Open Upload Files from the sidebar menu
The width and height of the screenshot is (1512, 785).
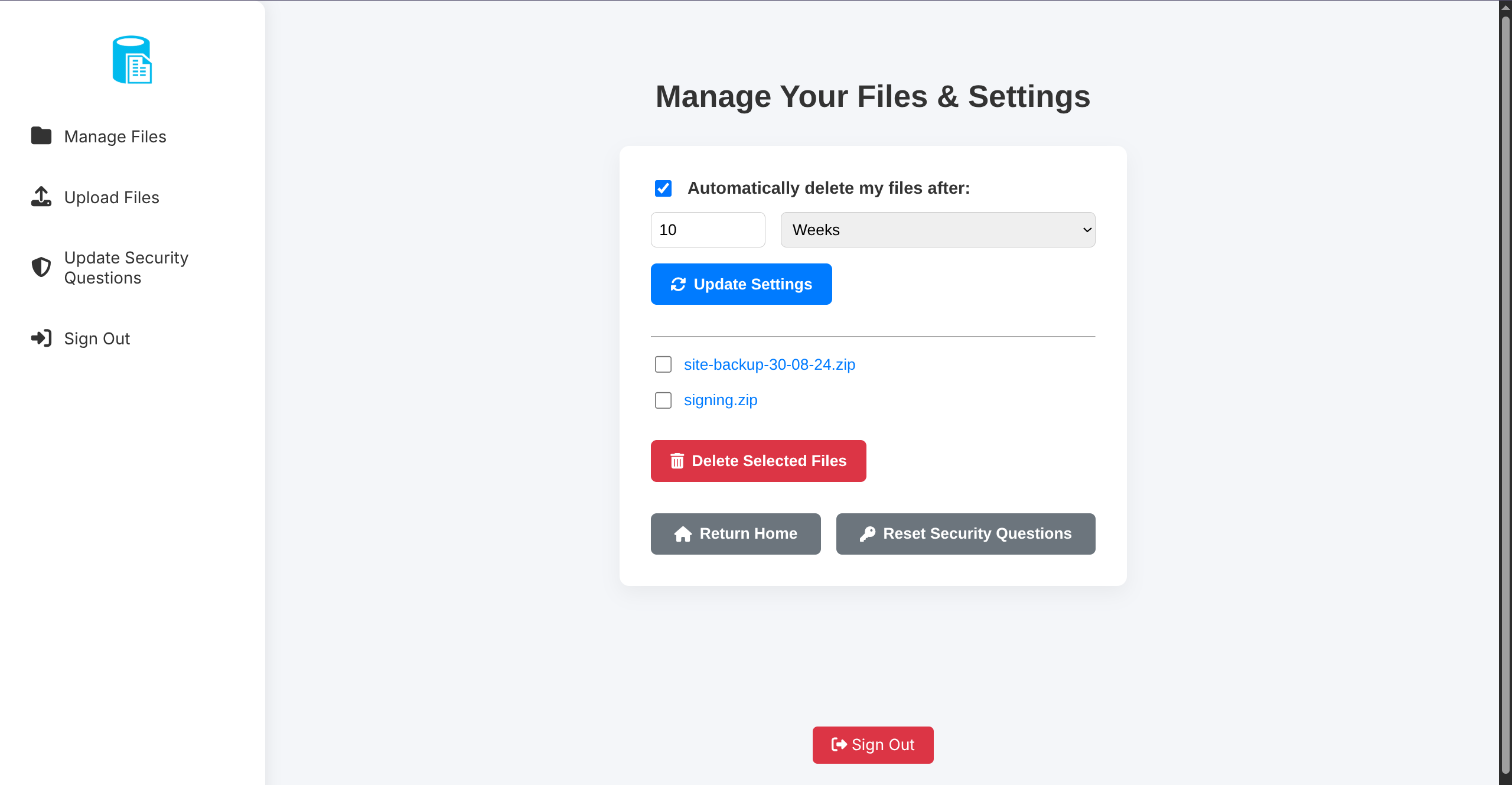[112, 197]
